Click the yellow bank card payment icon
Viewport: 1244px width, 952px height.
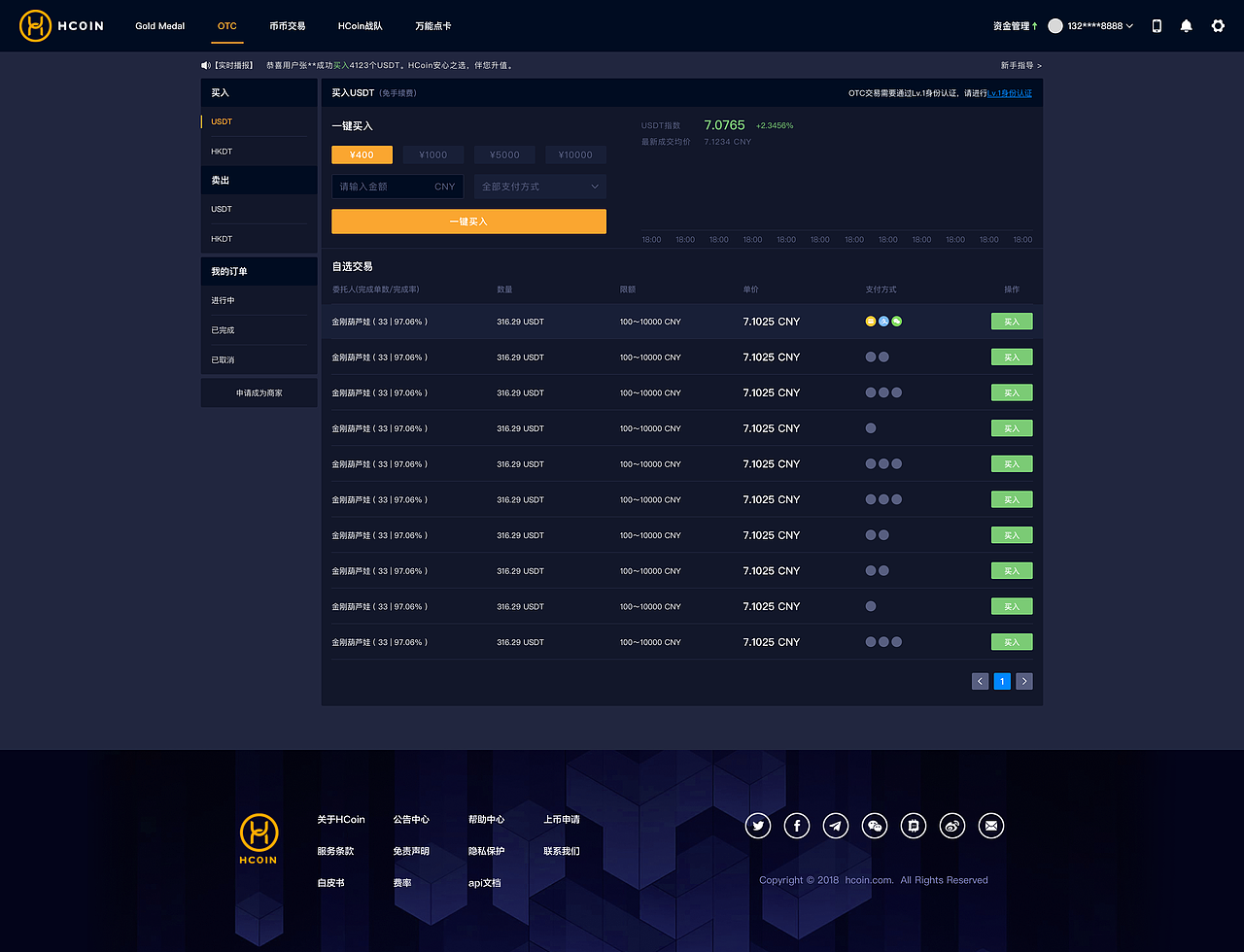pos(871,322)
